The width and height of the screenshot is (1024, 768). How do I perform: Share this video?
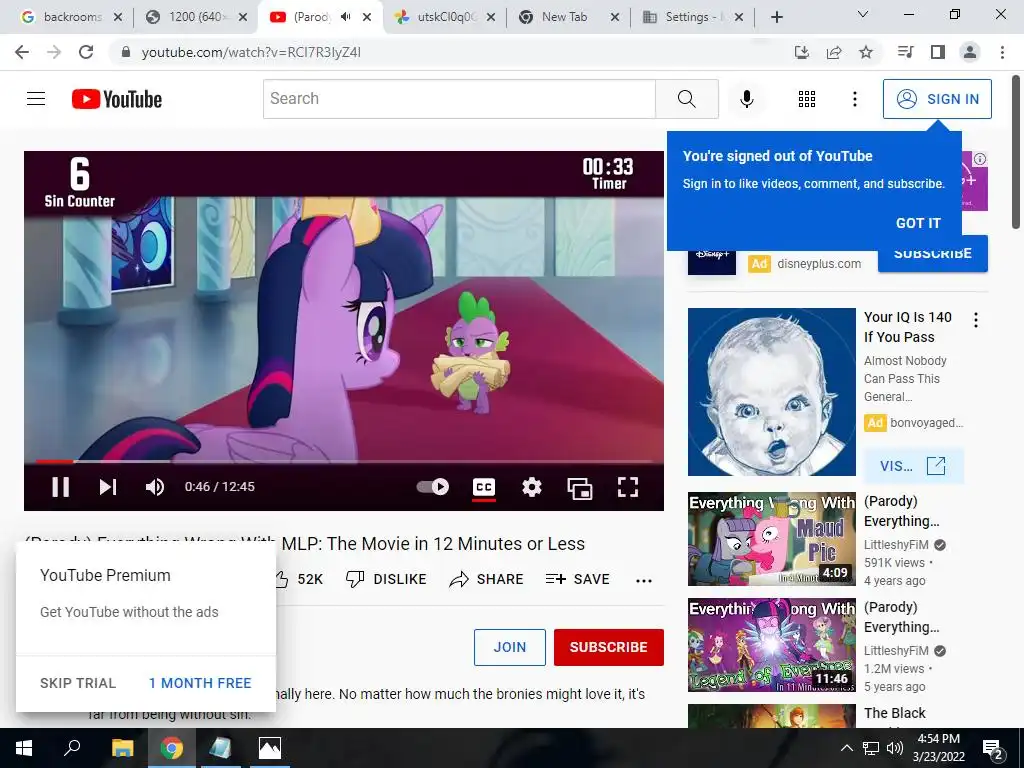(x=486, y=579)
